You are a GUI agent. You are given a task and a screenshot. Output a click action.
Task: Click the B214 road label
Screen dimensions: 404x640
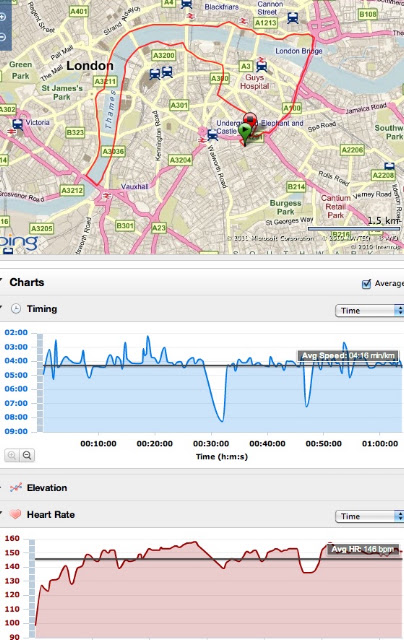296,187
